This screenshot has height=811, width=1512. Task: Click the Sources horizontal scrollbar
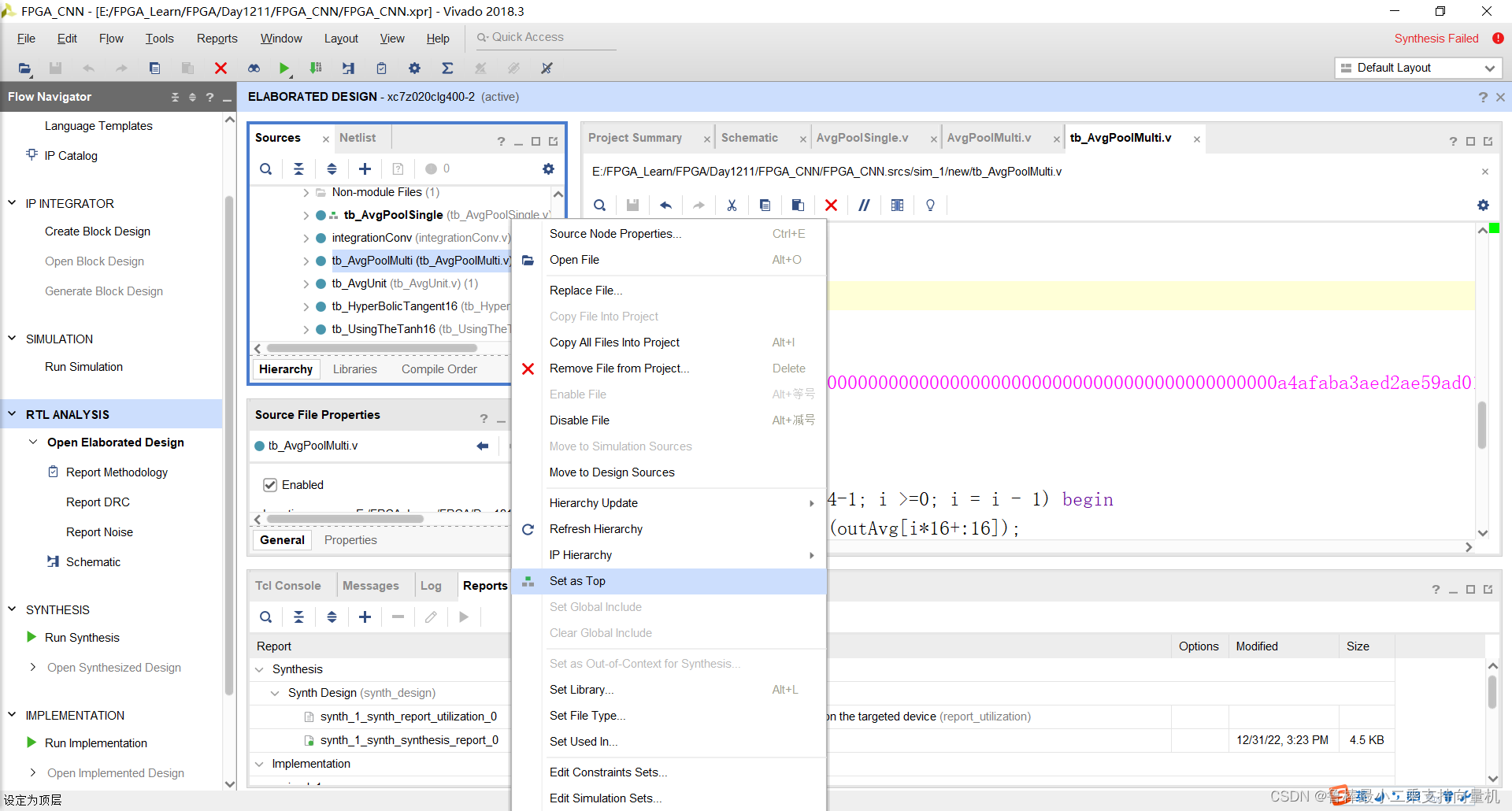click(x=372, y=348)
